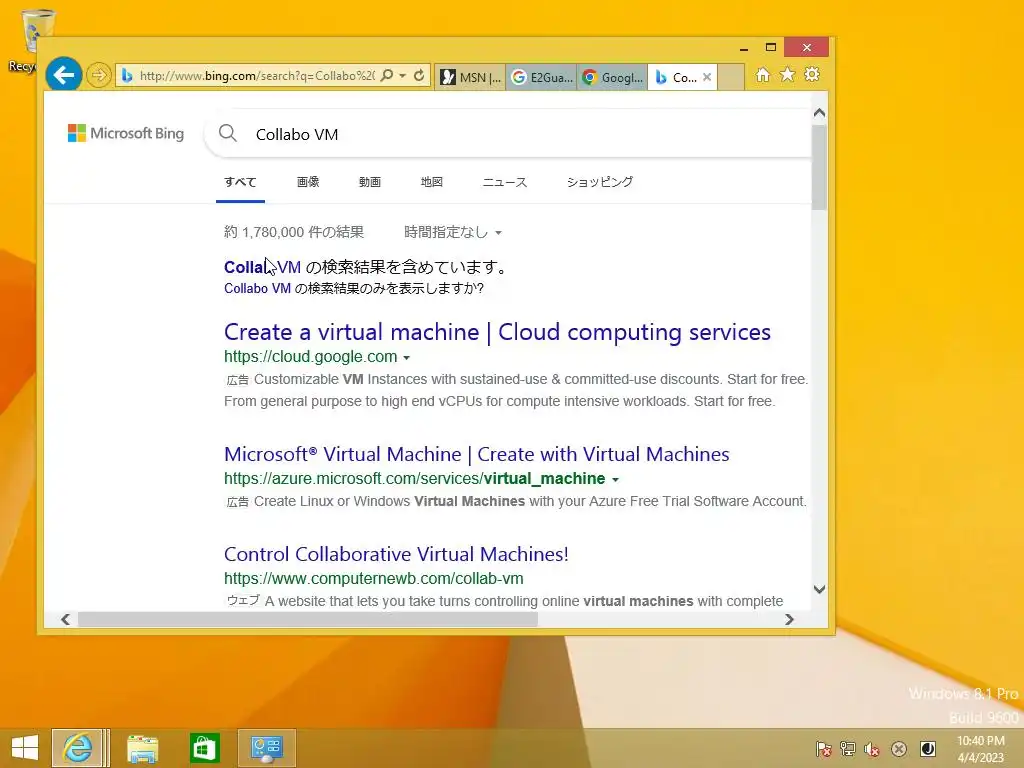This screenshot has height=768, width=1024.
Task: Maximize the Internet Explorer window
Action: point(771,48)
